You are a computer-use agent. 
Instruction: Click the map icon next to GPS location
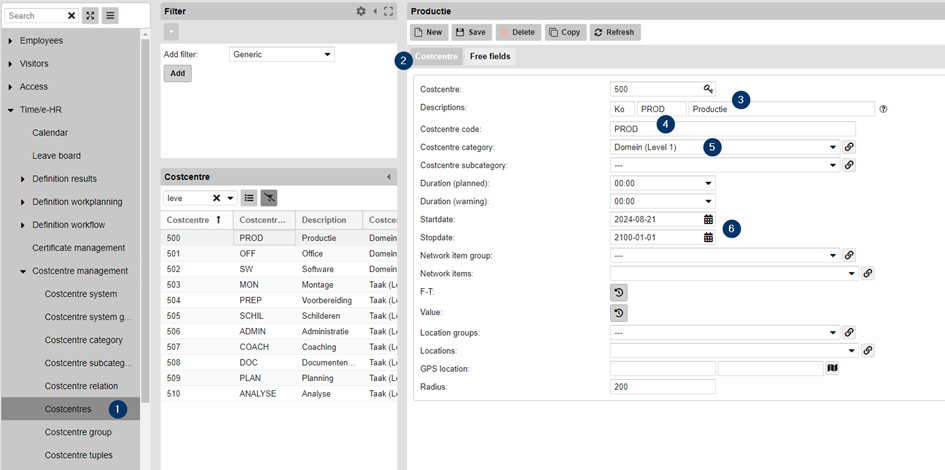[x=832, y=369]
